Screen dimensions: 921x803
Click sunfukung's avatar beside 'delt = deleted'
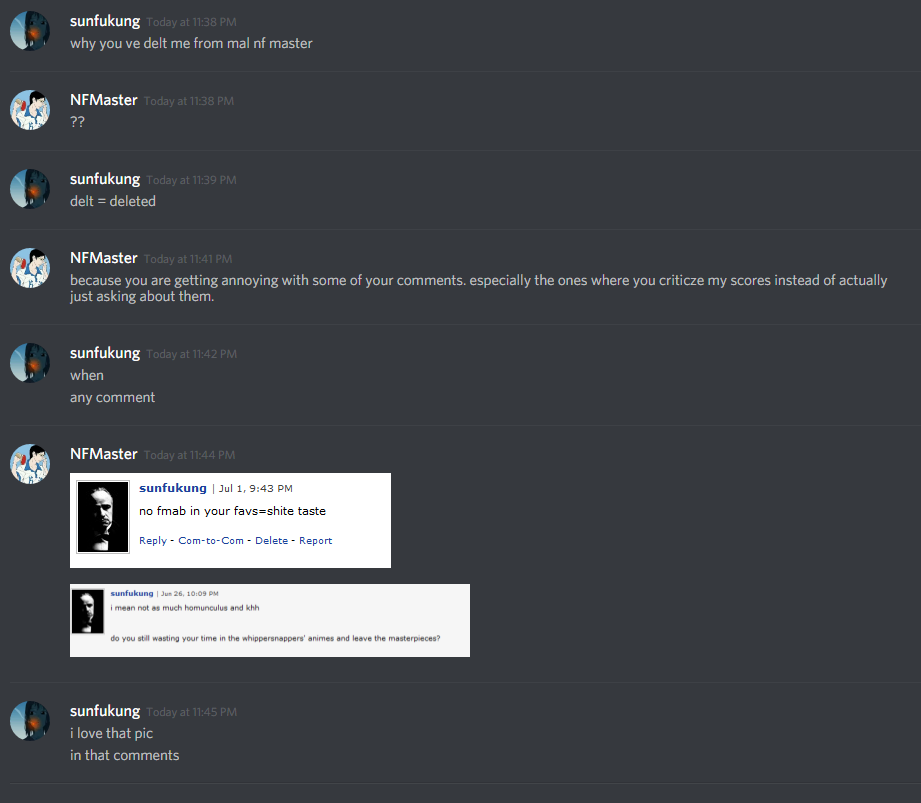pos(30,189)
